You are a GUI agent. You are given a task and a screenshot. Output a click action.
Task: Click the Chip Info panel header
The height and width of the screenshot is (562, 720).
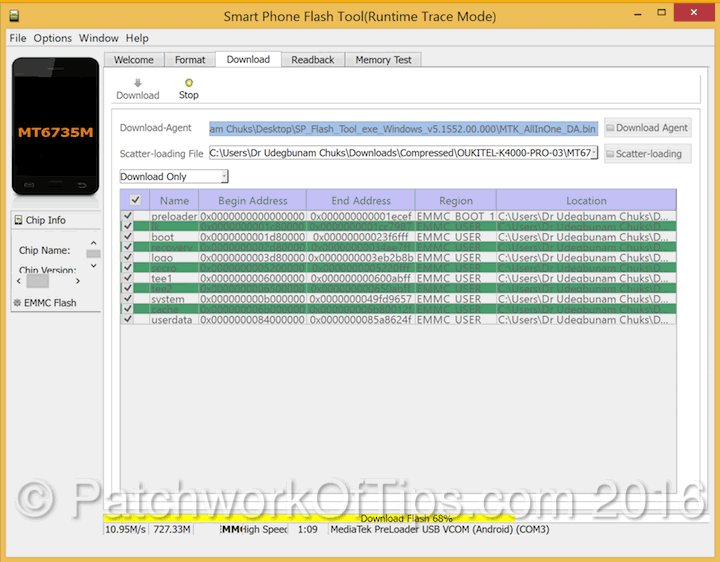point(56,220)
